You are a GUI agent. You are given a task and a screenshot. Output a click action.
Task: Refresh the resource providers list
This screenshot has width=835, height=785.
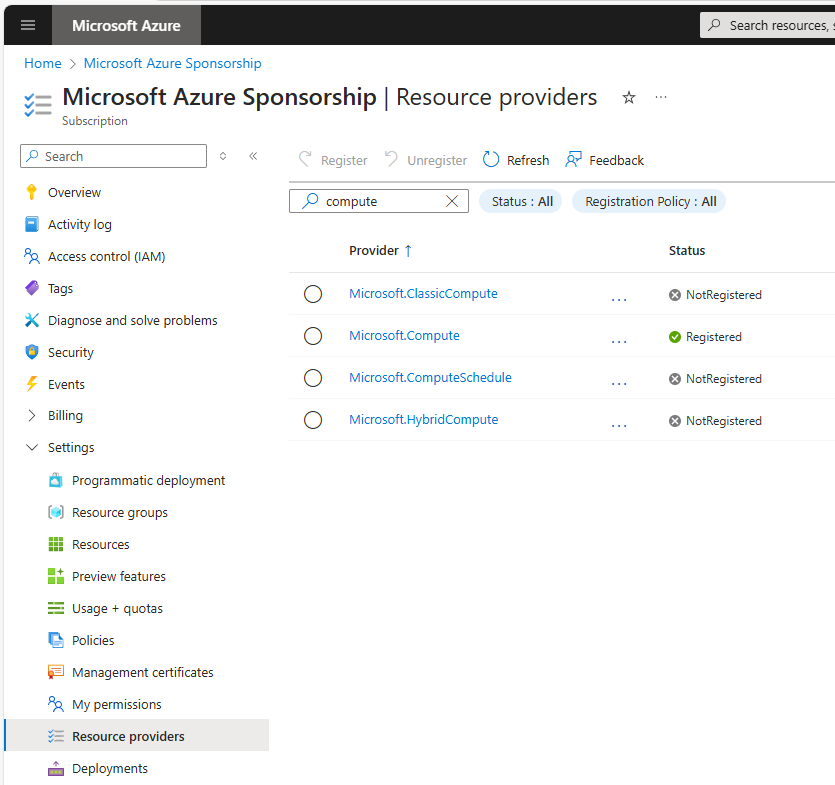pos(515,160)
